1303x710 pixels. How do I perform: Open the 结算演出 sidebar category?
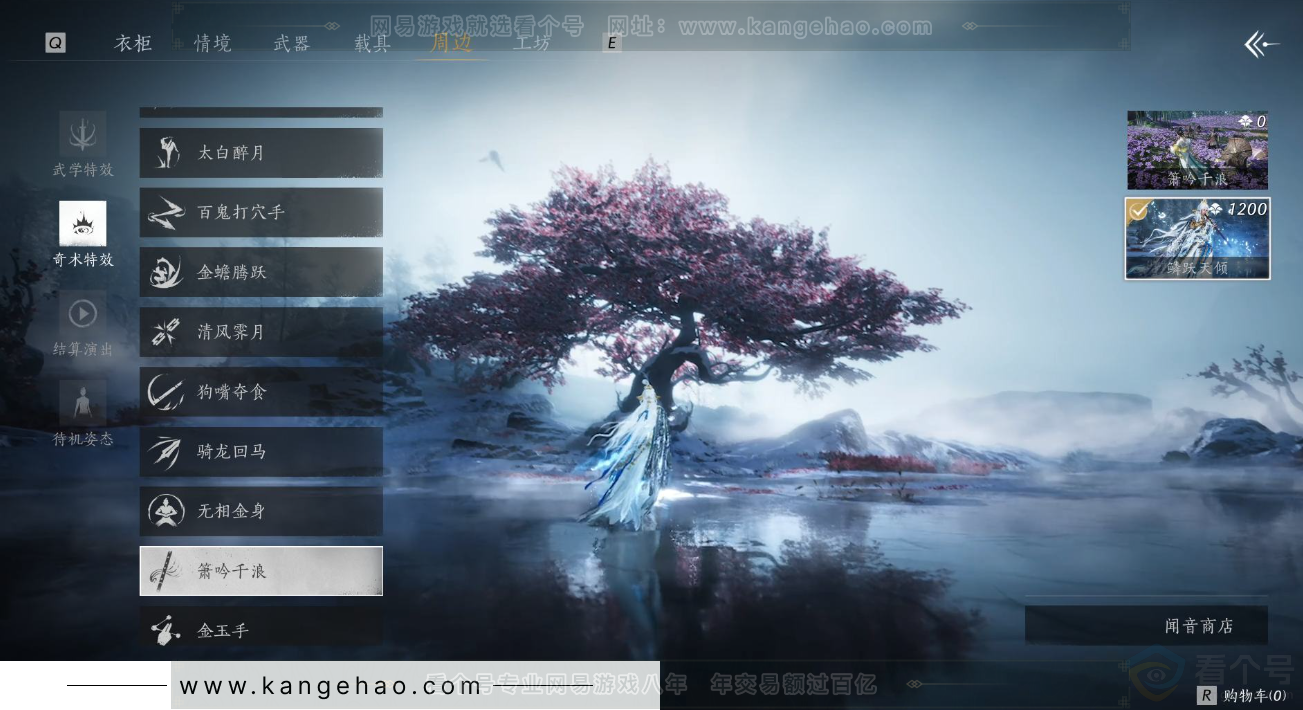pyautogui.click(x=83, y=325)
